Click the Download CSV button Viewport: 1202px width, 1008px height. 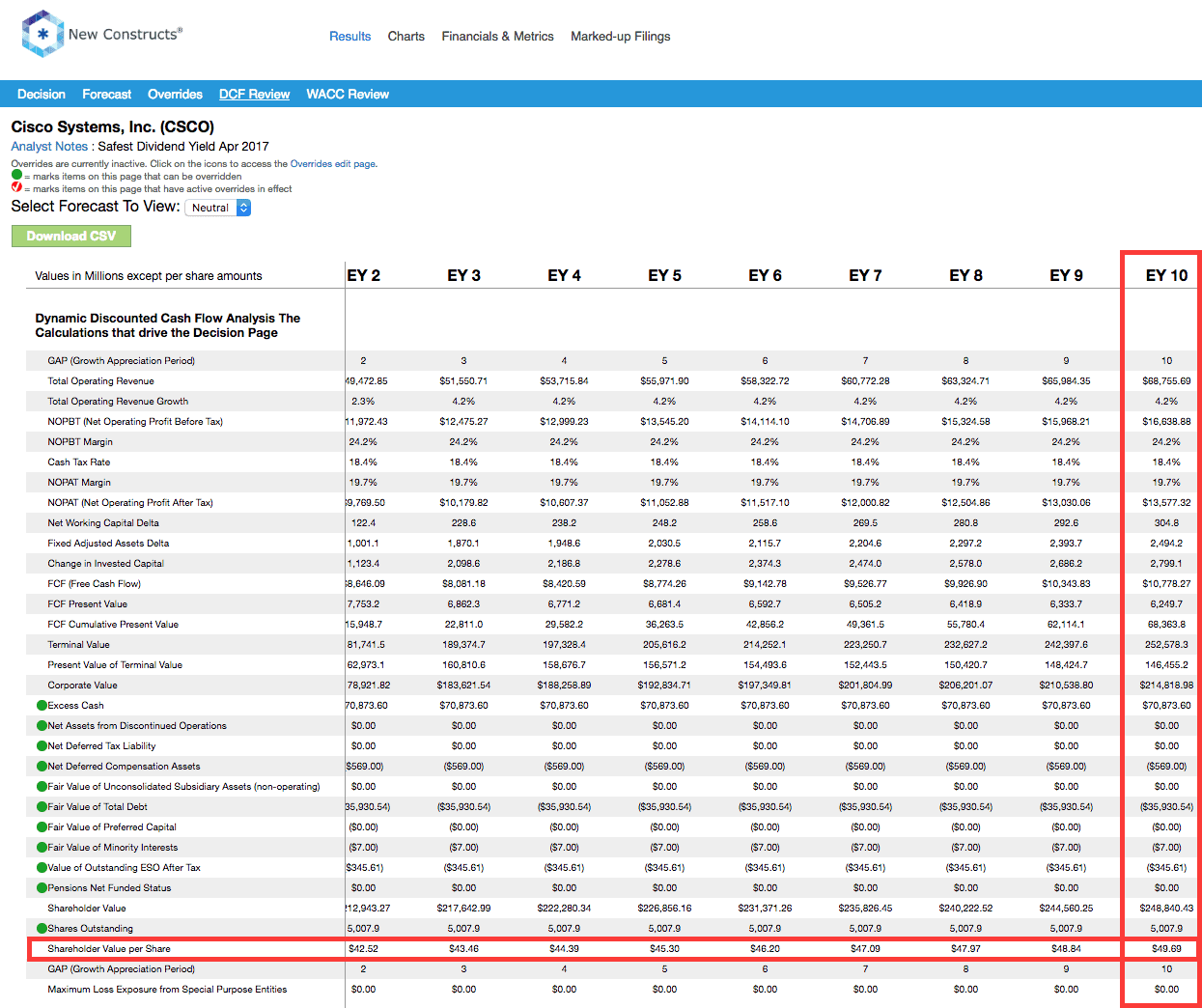(x=71, y=236)
